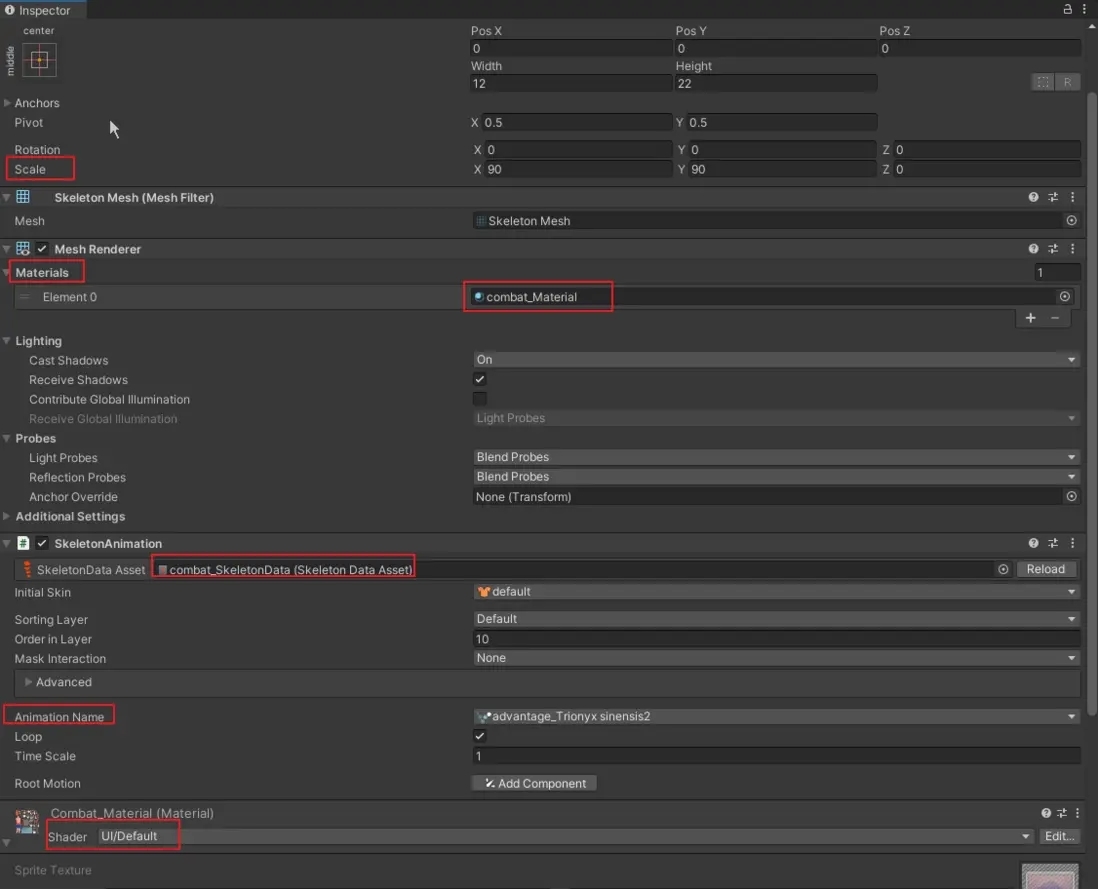Screen dimensions: 1098x889
Task: Click the Anchor Override object picker
Action: click(1071, 497)
